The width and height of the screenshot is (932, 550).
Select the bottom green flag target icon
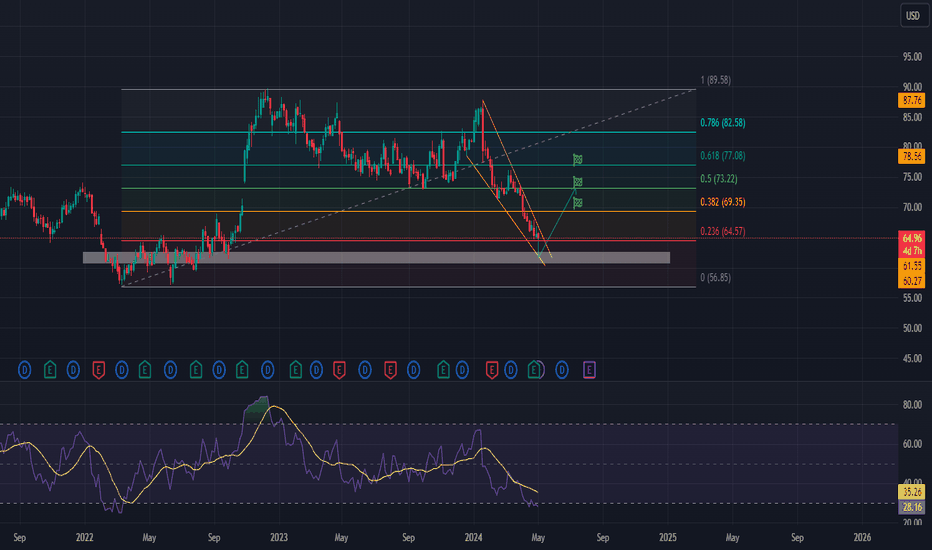(x=577, y=203)
